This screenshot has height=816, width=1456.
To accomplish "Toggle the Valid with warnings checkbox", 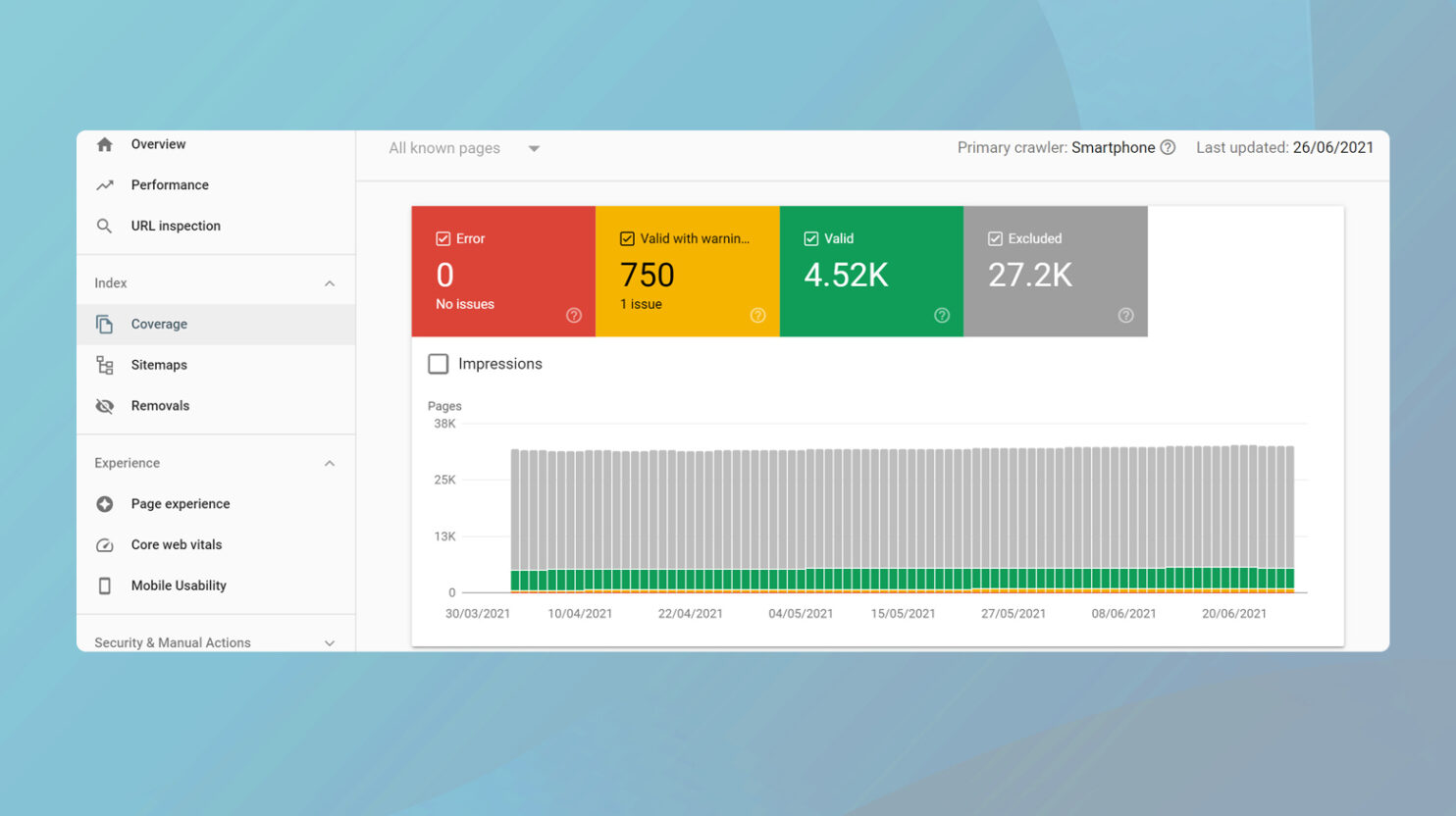I will click(x=627, y=238).
